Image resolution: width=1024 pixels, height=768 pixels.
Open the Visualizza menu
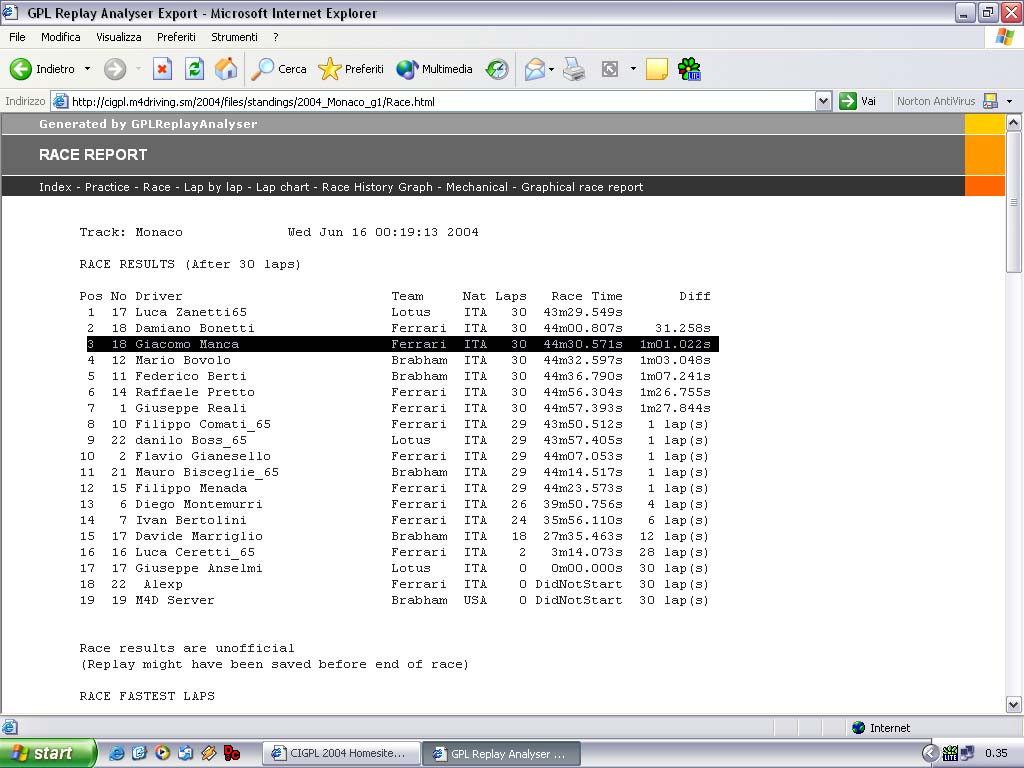click(x=119, y=37)
